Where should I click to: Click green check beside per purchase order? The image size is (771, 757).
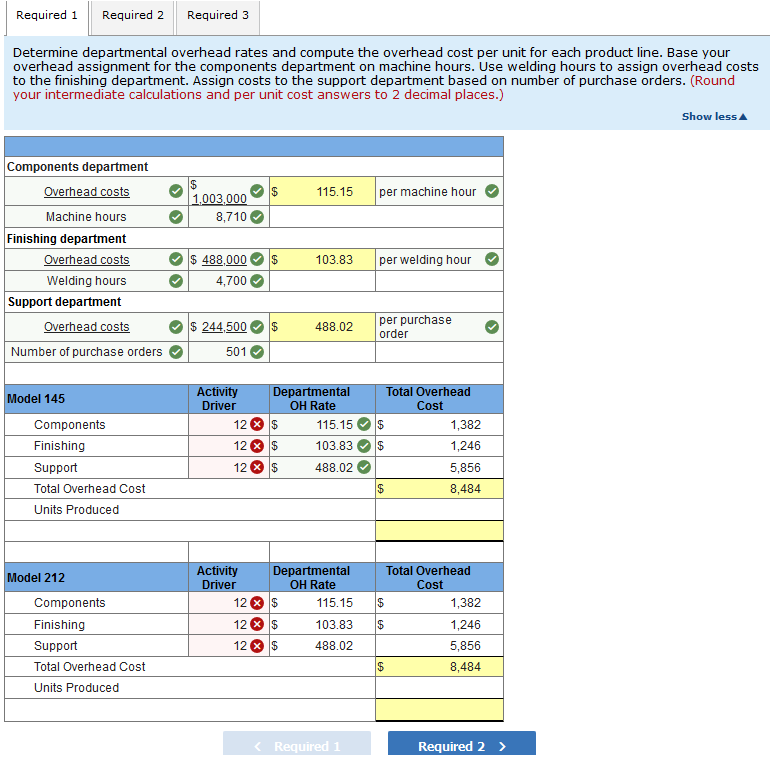pos(492,327)
